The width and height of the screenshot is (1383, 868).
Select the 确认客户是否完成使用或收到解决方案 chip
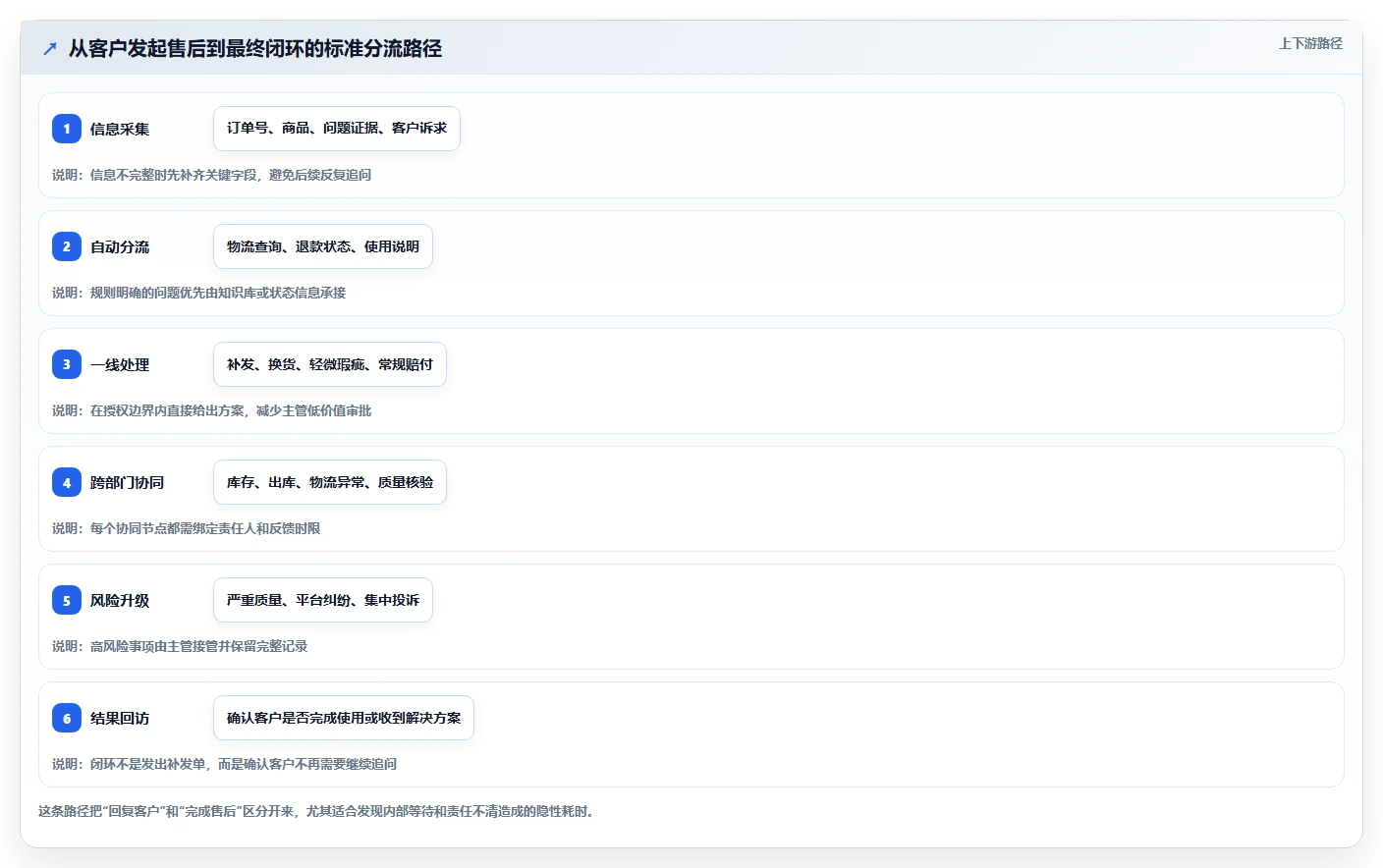click(x=344, y=718)
